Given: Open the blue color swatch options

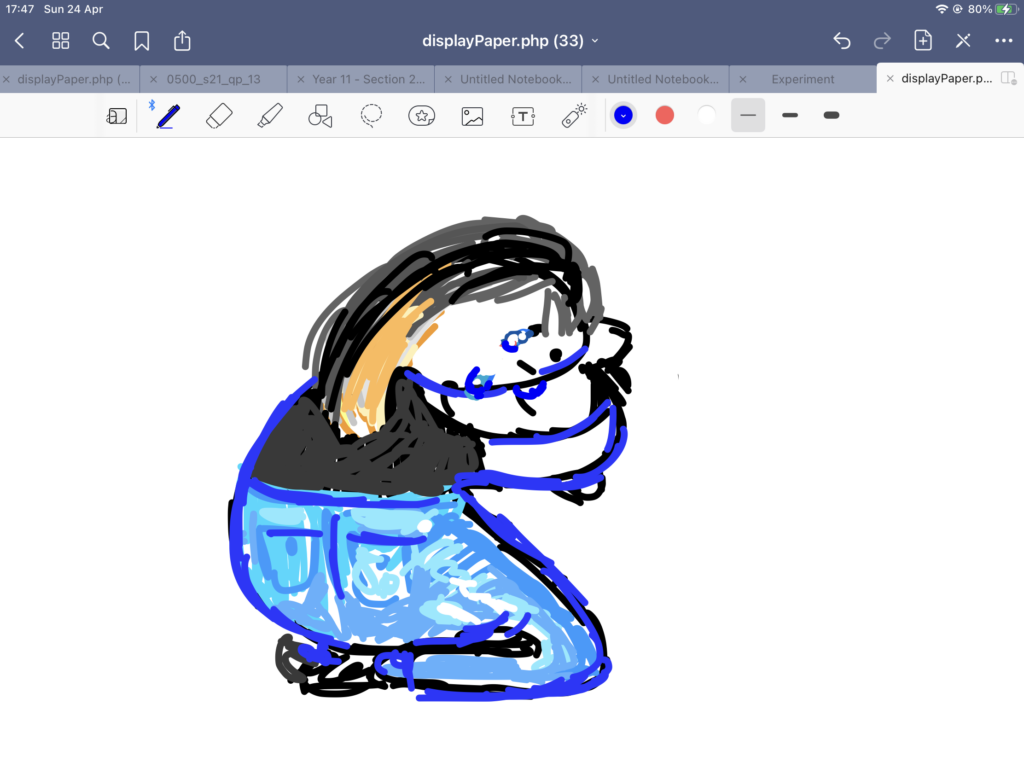Looking at the screenshot, I should (624, 116).
